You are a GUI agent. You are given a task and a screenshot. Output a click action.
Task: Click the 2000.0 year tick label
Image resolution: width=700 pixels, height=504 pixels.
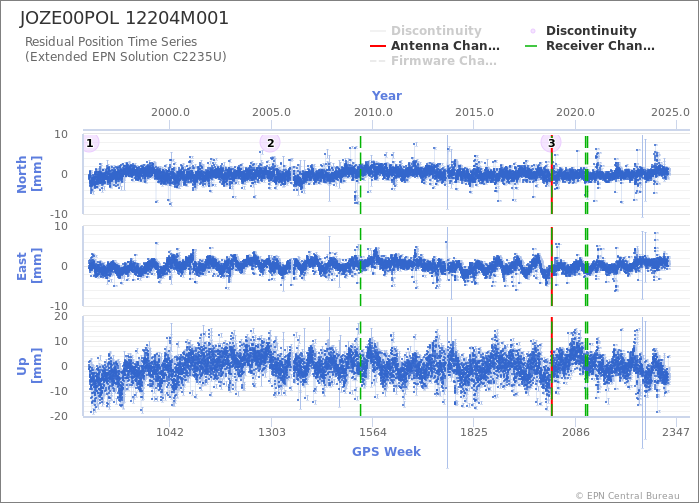[x=170, y=112]
